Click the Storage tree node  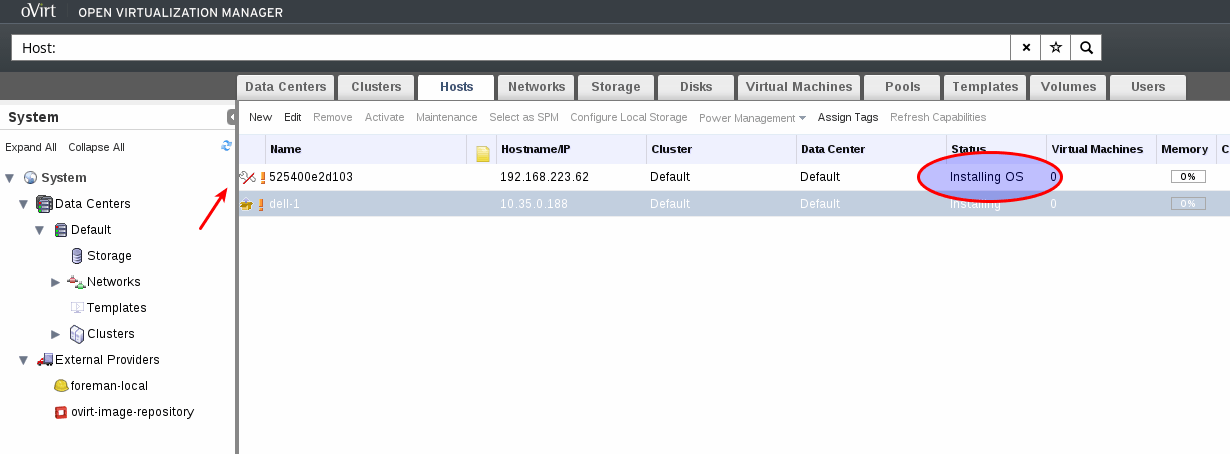[x=109, y=256]
